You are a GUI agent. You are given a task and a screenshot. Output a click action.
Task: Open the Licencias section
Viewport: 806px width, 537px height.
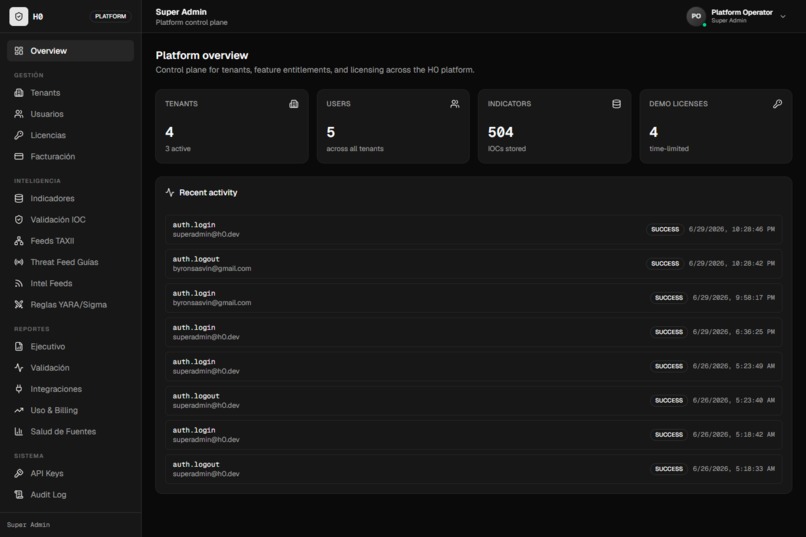pyautogui.click(x=70, y=135)
